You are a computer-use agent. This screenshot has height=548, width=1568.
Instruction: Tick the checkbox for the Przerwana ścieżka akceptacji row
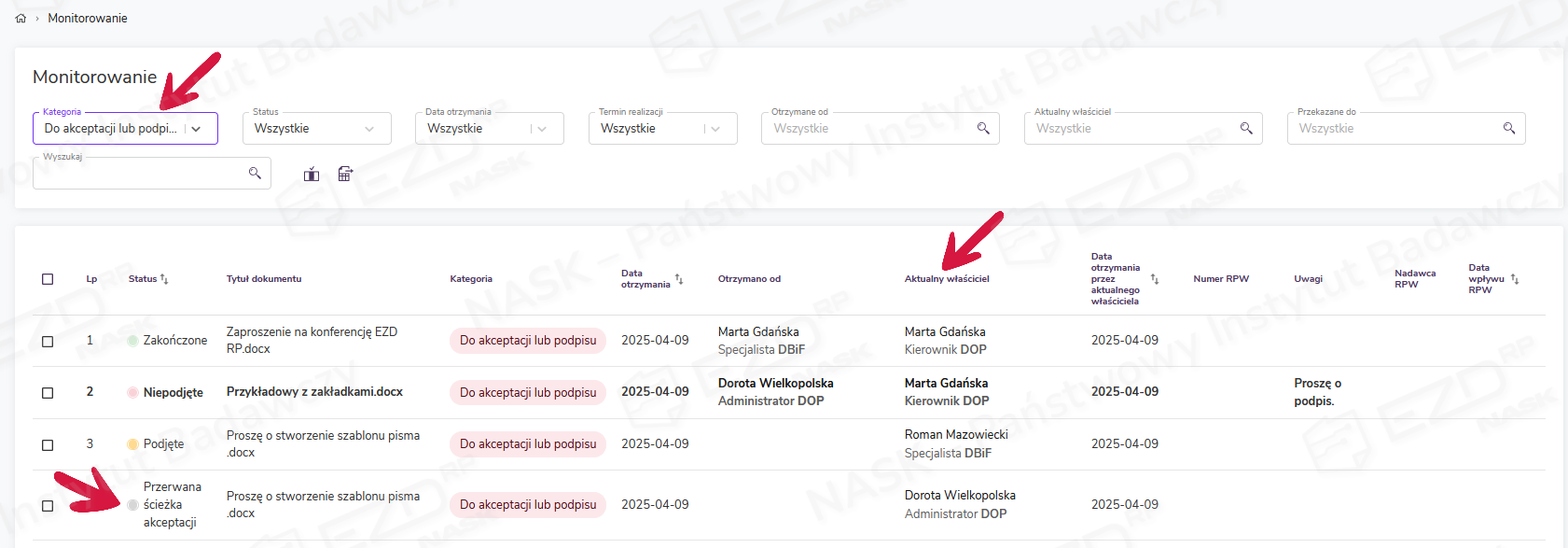48,506
